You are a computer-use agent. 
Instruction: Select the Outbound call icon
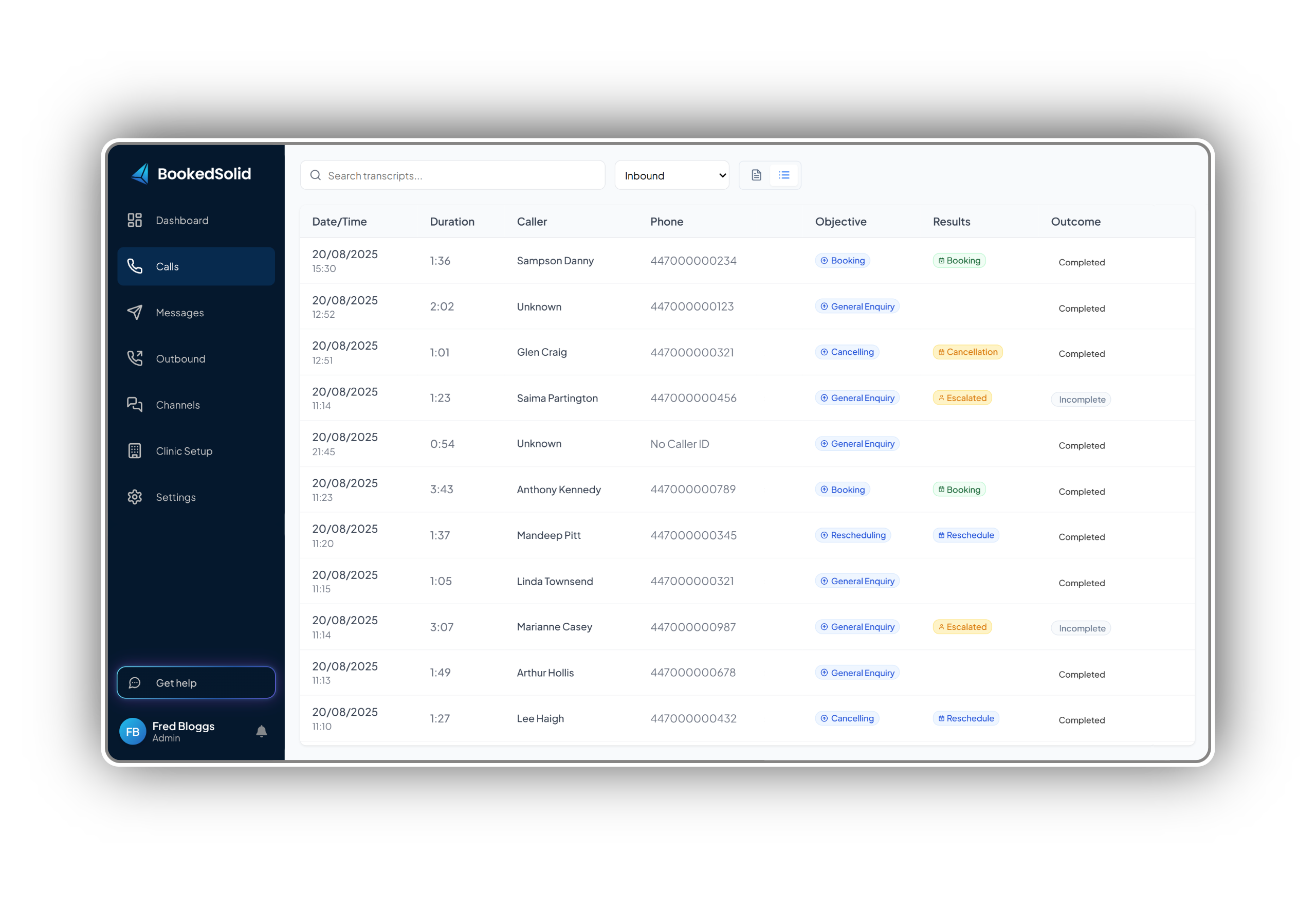[135, 358]
